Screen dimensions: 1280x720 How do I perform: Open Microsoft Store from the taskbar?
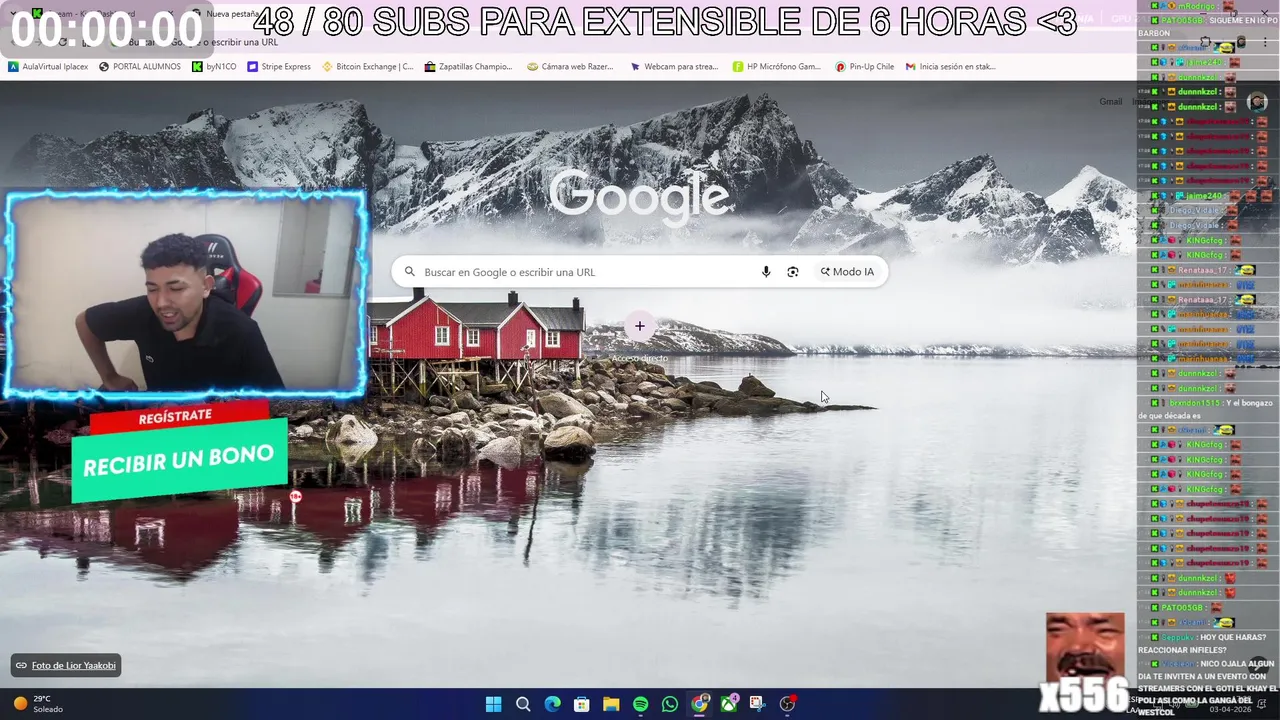click(x=582, y=704)
